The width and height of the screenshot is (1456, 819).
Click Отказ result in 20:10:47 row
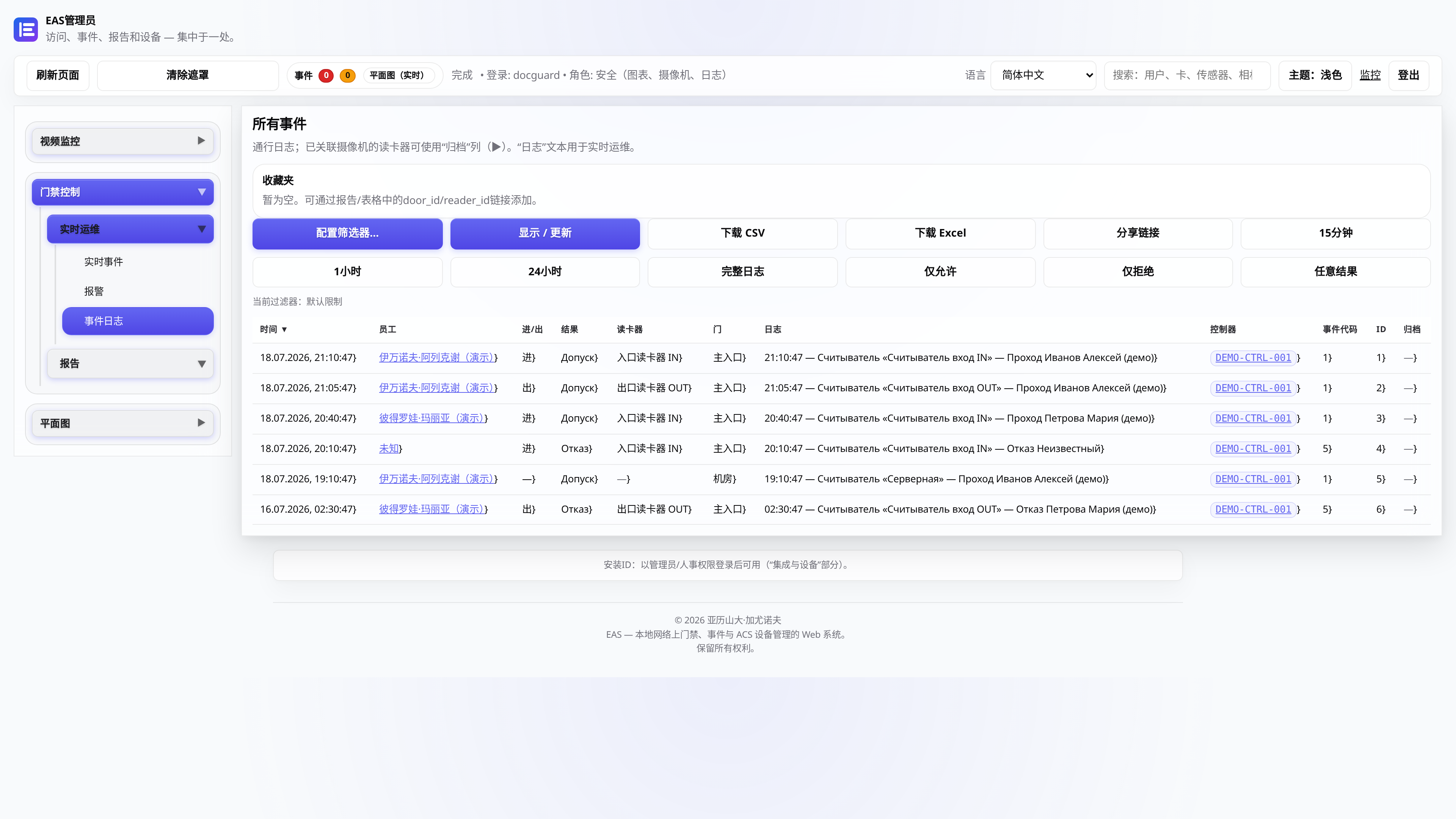point(576,449)
